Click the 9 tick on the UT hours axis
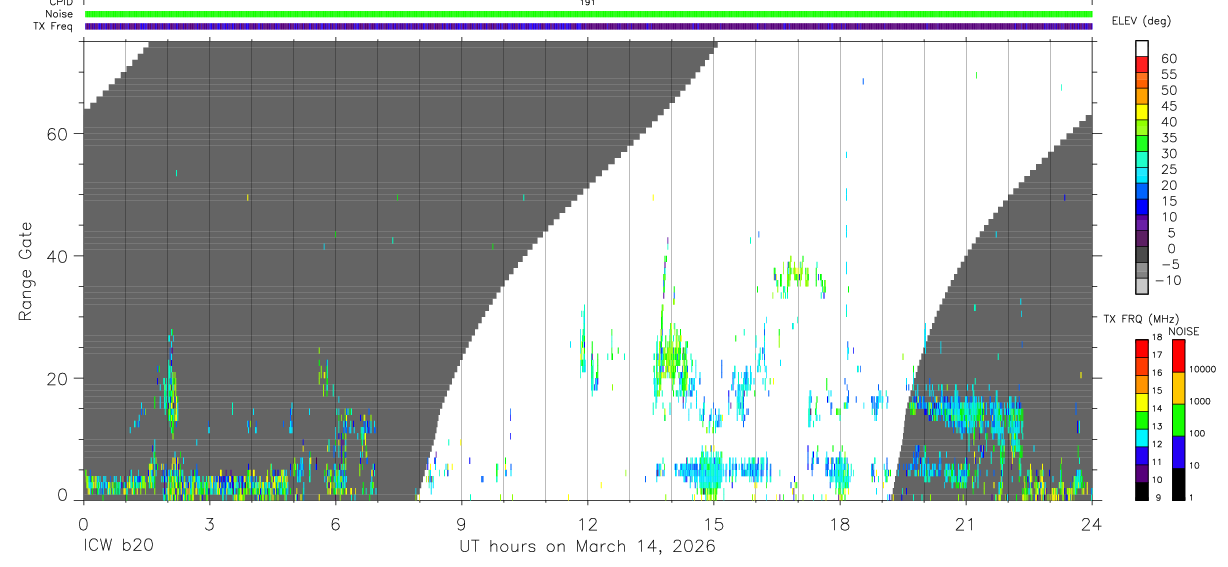The width and height of the screenshot is (1228, 567). click(x=461, y=523)
